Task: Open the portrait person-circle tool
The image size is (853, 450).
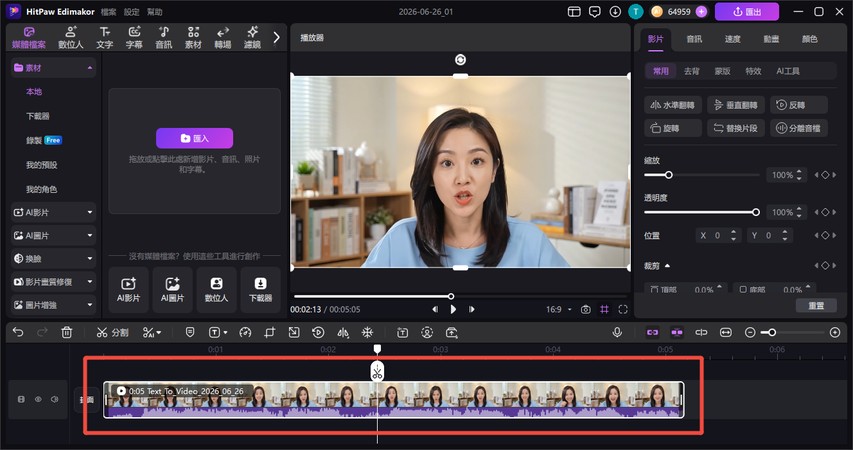Action: tap(427, 332)
